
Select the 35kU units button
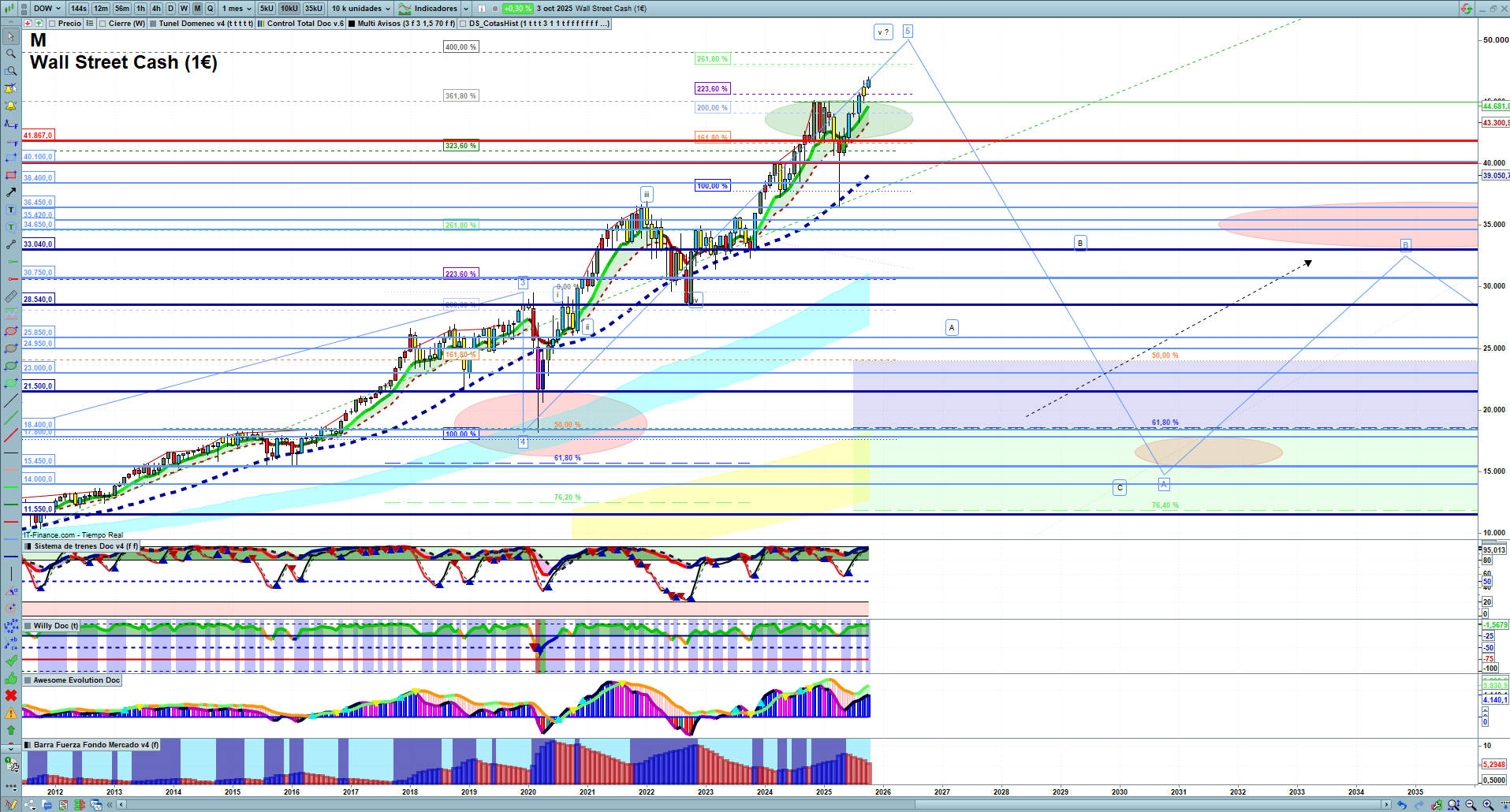[x=313, y=9]
